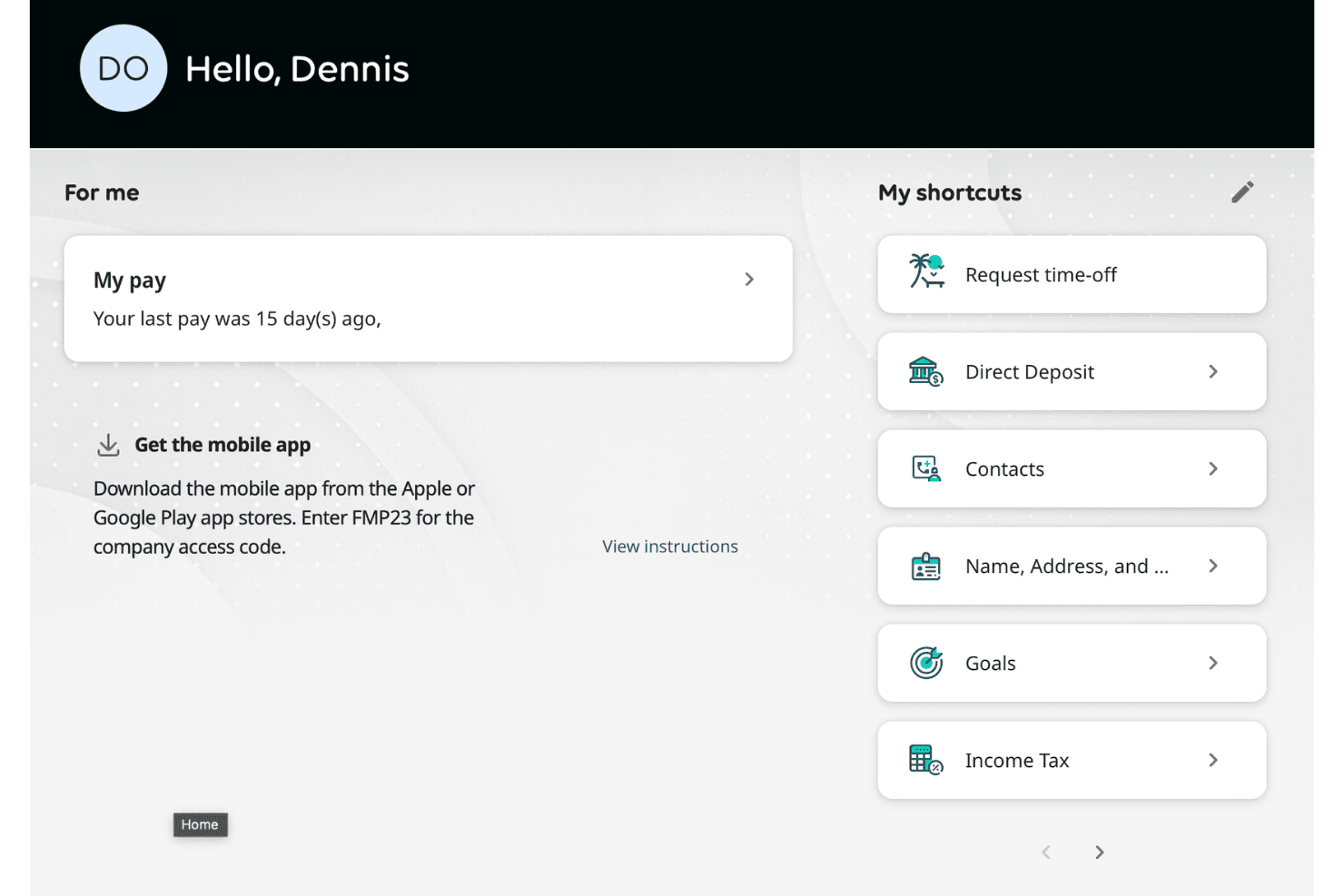Open the Income Tax shortcut label
Image resolution: width=1344 pixels, height=896 pixels.
click(x=1017, y=761)
